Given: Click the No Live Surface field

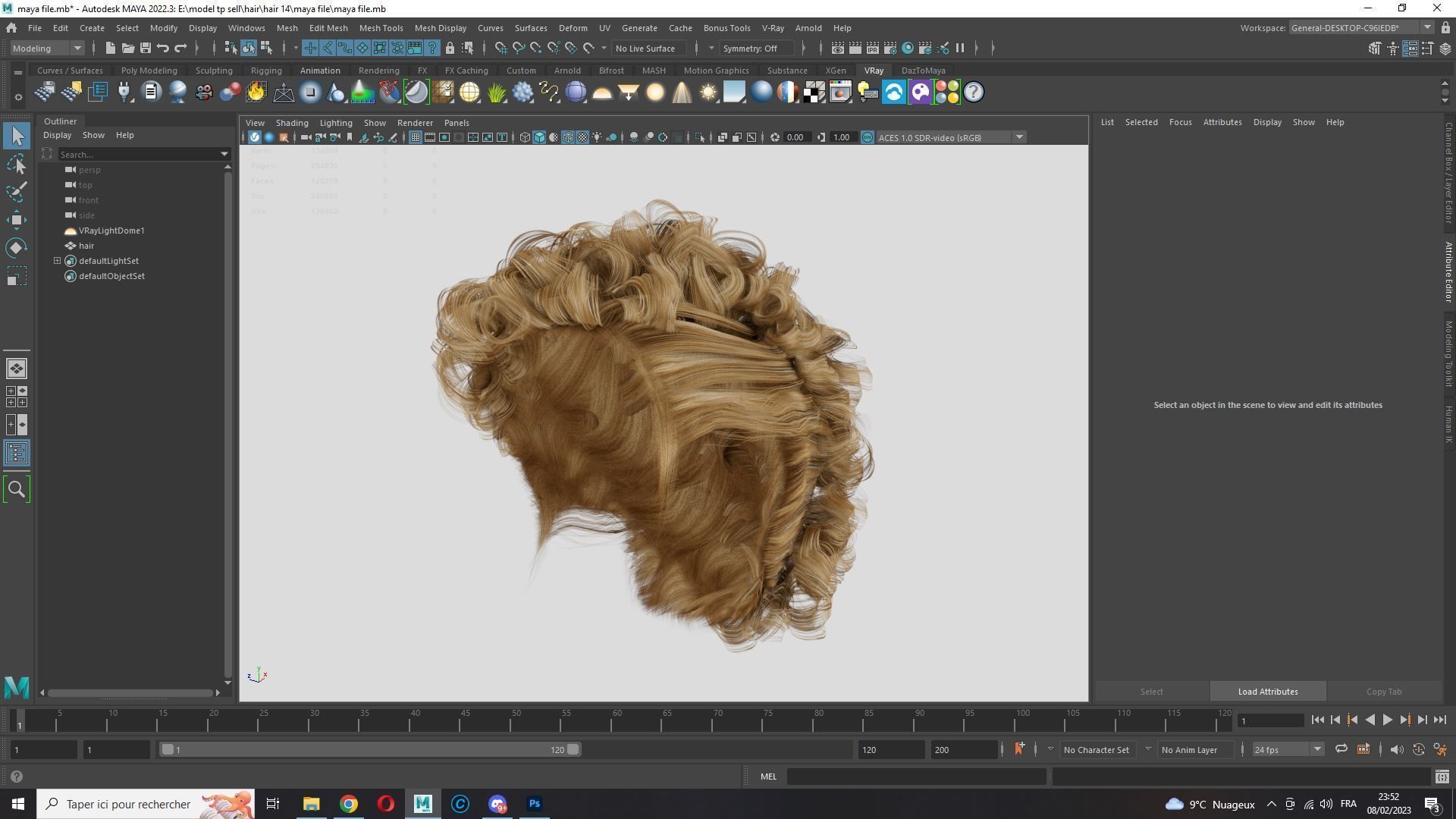Looking at the screenshot, I should pos(649,48).
